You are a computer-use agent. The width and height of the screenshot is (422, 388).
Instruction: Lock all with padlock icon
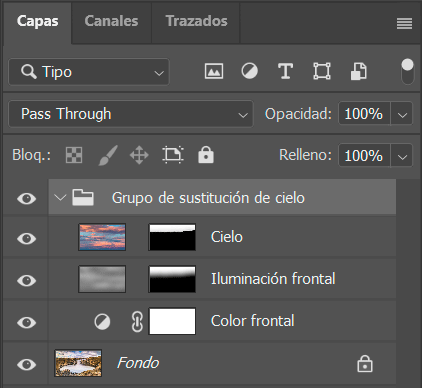pos(206,155)
